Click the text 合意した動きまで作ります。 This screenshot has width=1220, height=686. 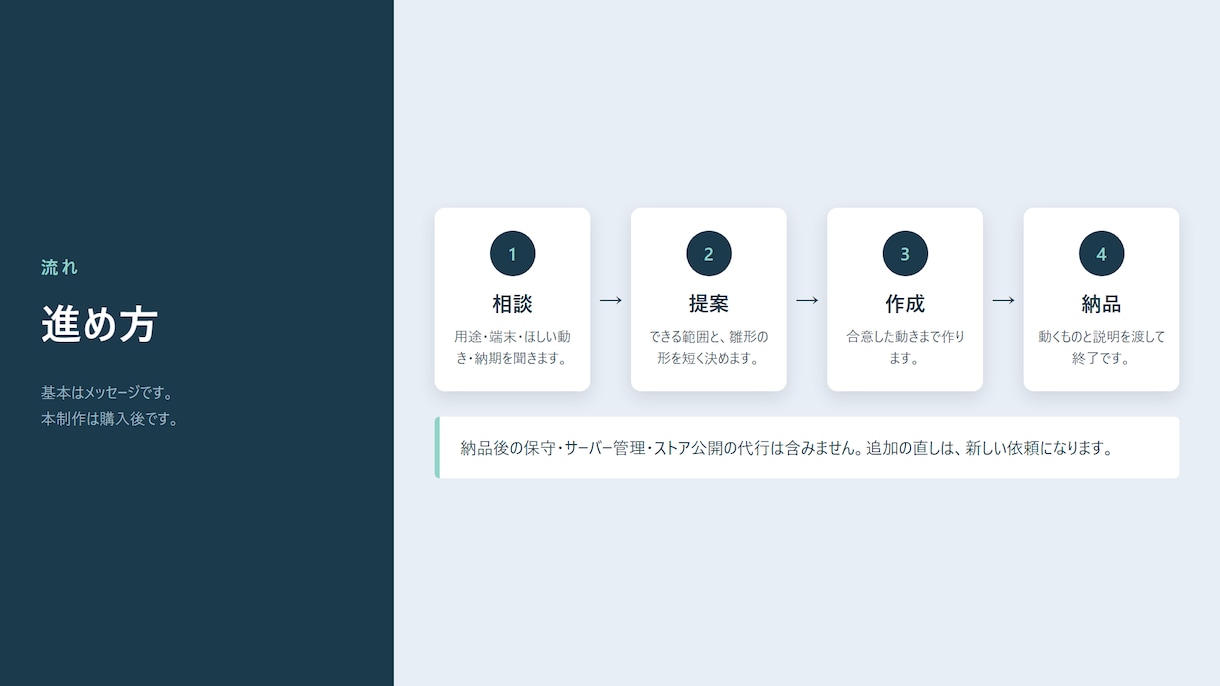click(x=905, y=347)
